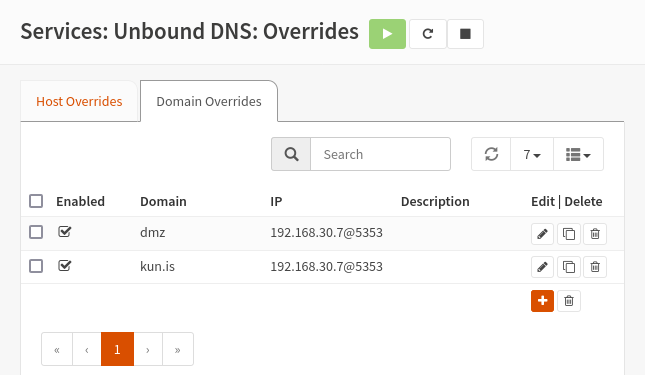This screenshot has width=645, height=375.
Task: Restart the Unbound DNS service
Action: (428, 34)
